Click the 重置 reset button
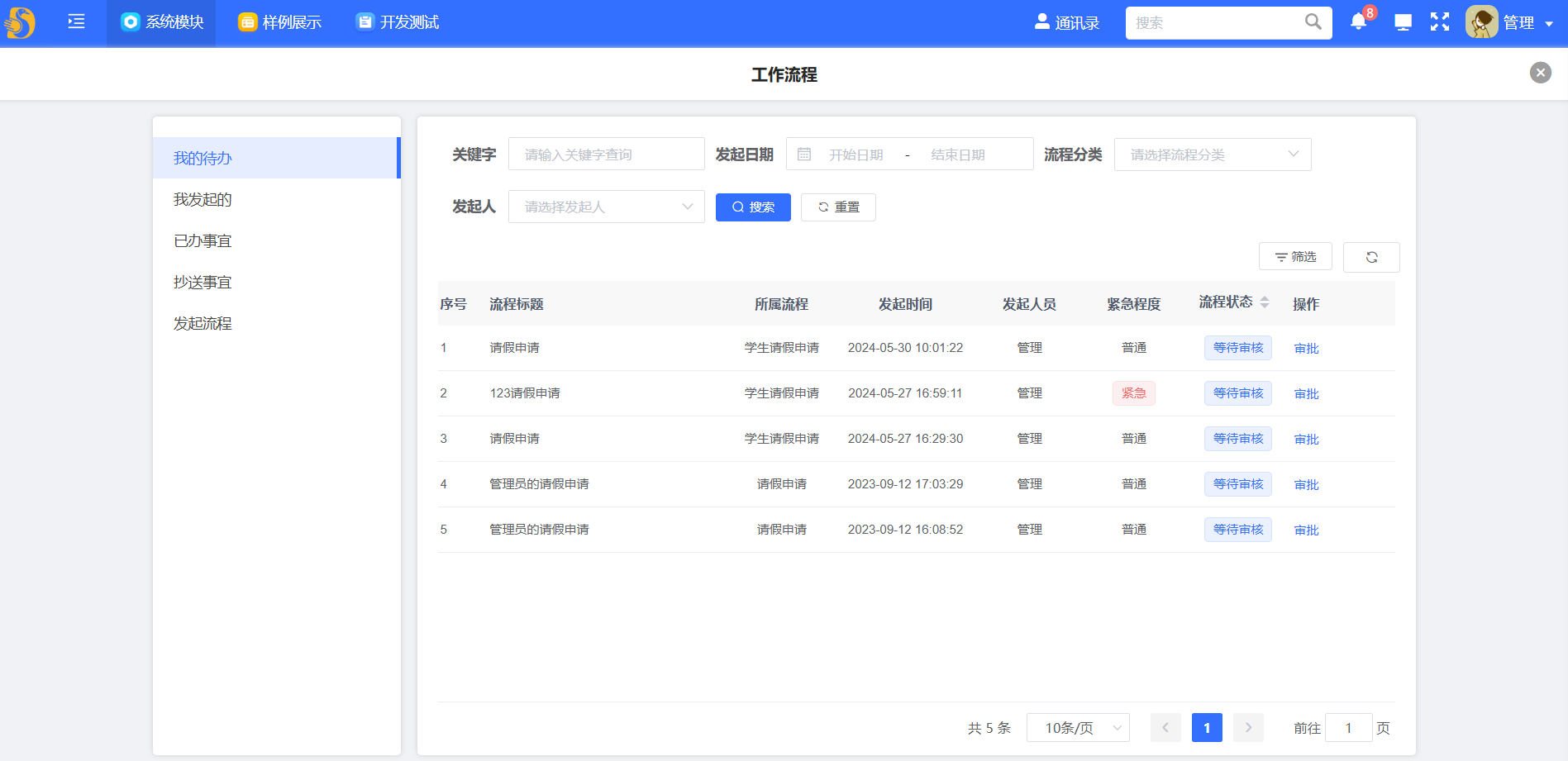Viewport: 1568px width, 761px height. 838,207
